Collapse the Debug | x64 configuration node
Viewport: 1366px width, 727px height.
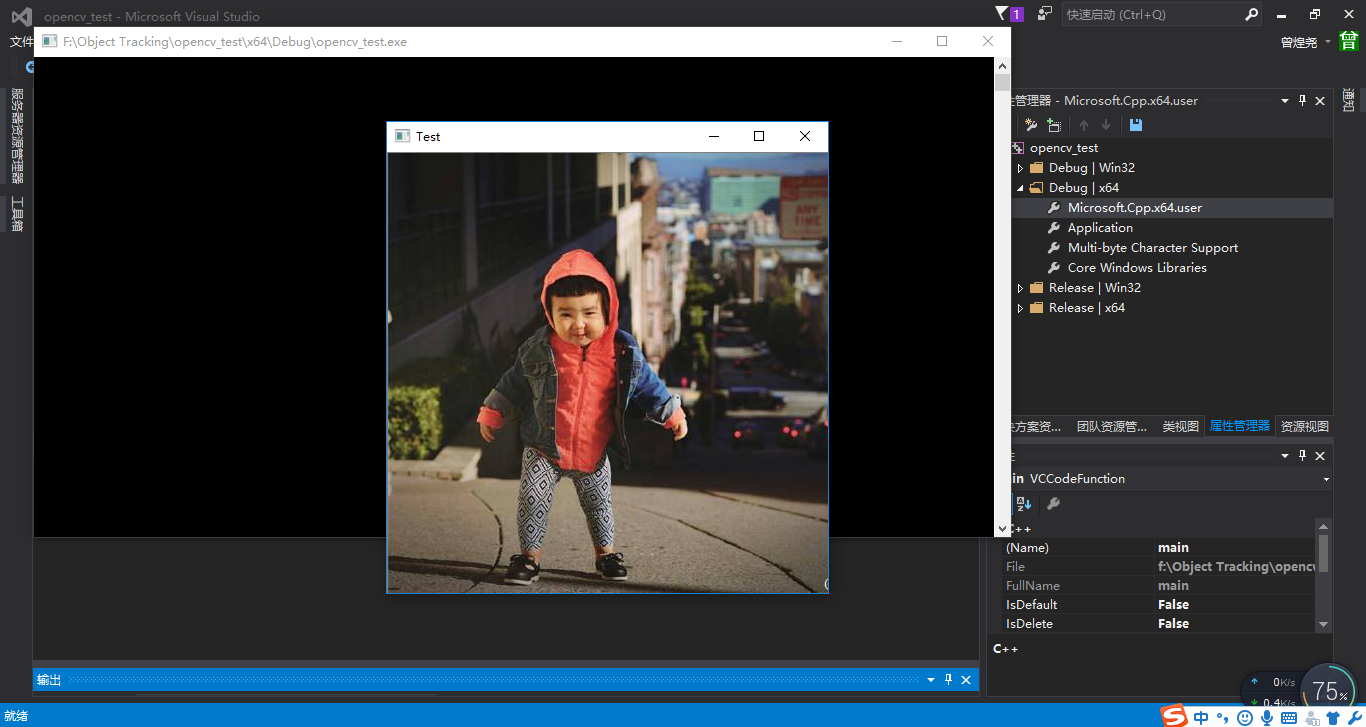(1020, 188)
